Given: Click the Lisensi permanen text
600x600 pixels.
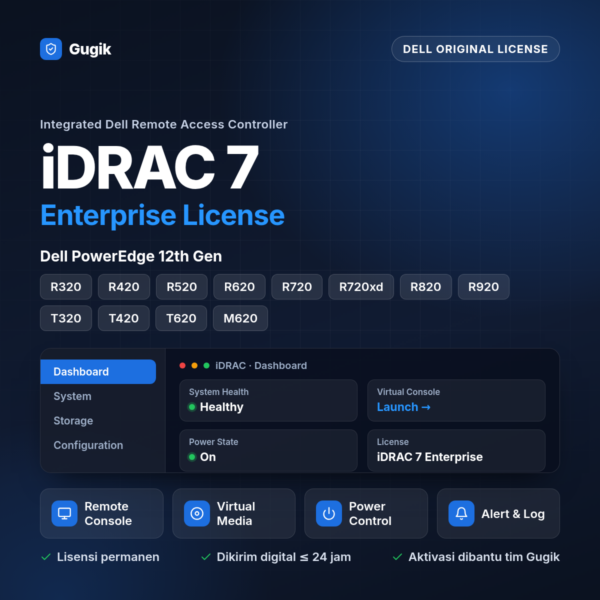Looking at the screenshot, I should click(108, 557).
